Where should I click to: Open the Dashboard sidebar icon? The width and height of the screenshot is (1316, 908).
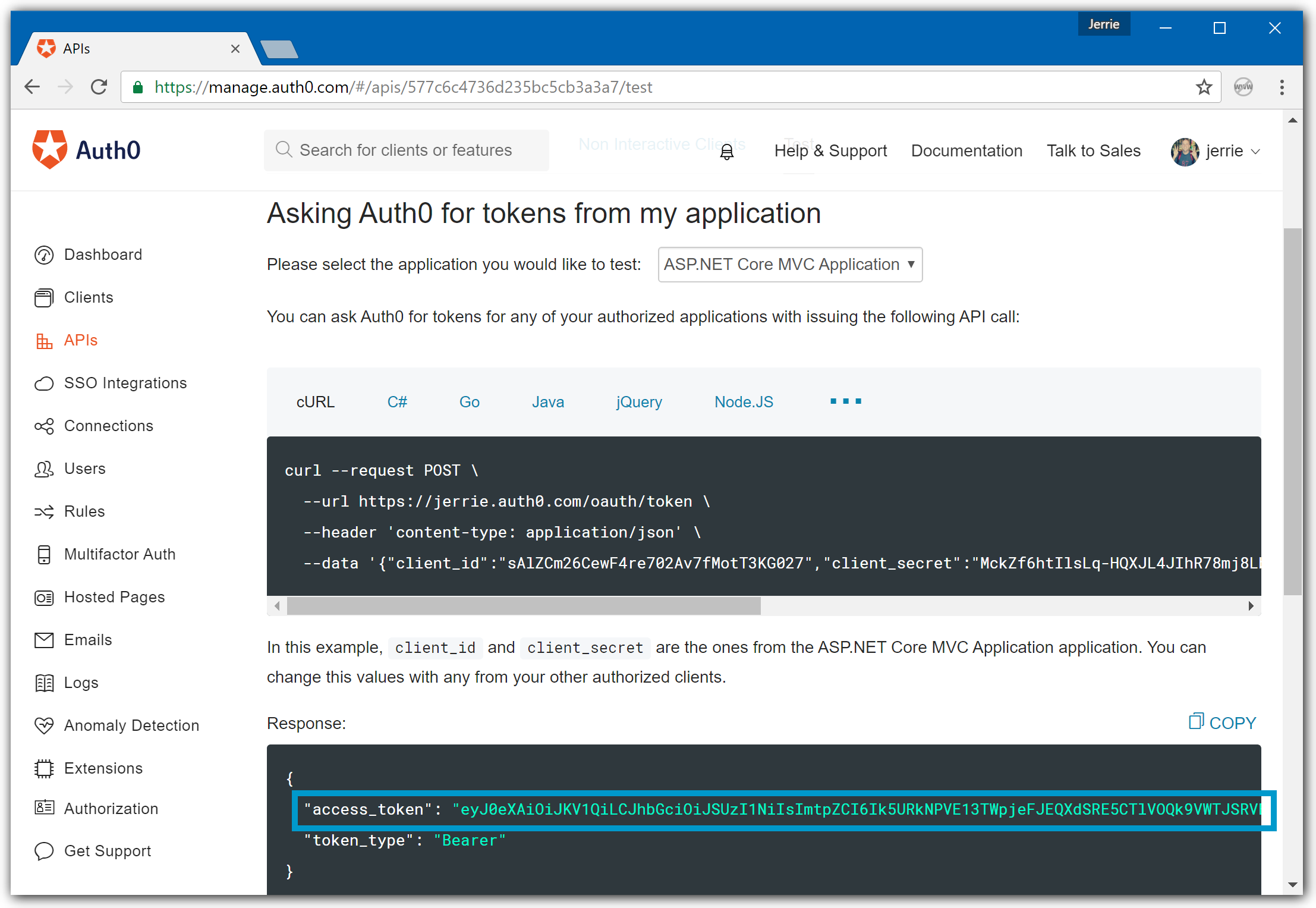point(44,255)
